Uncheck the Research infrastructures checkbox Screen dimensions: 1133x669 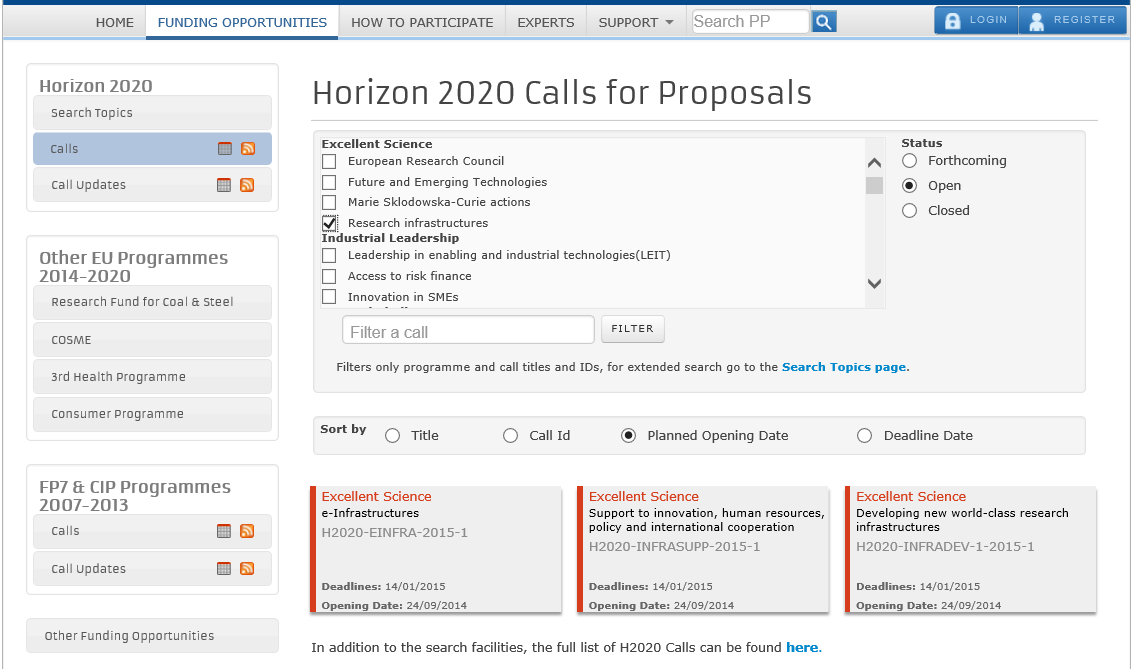click(329, 223)
